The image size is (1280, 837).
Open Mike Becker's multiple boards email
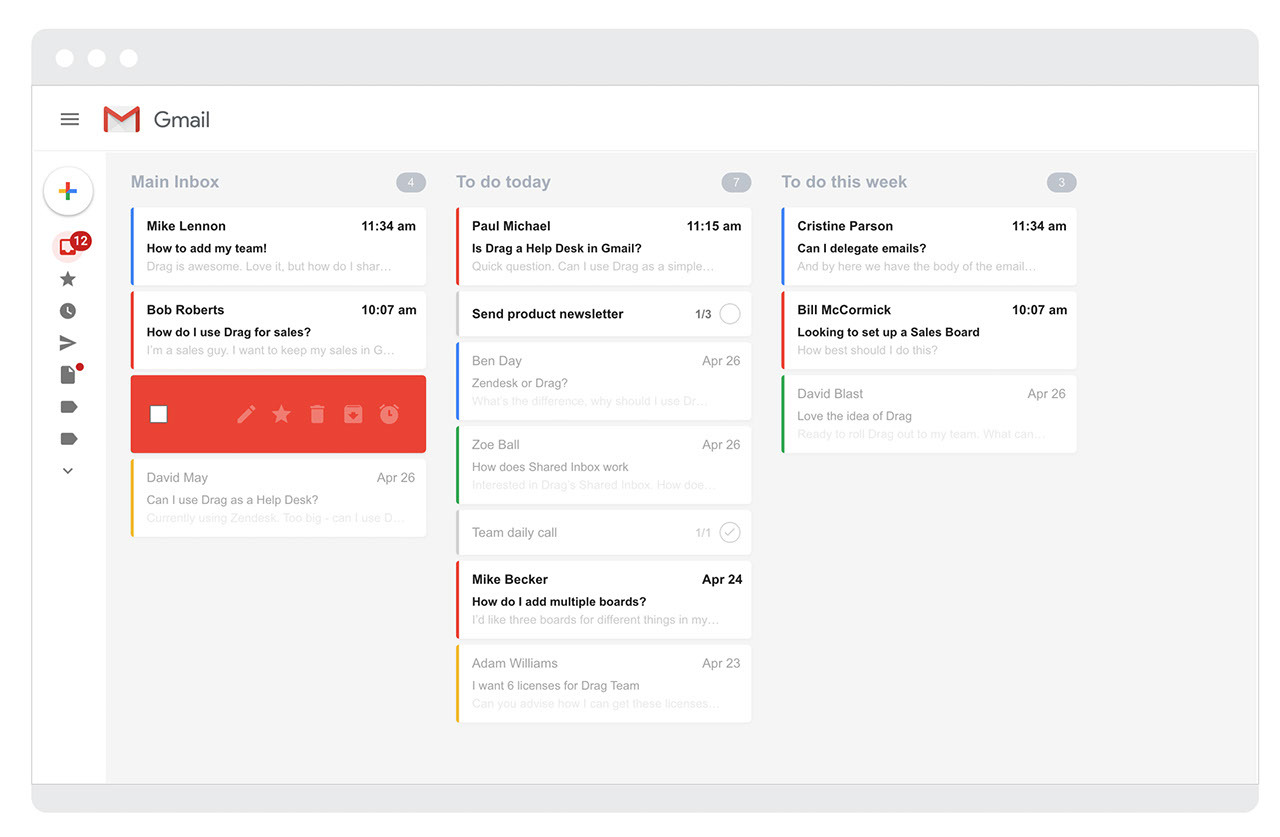point(604,600)
